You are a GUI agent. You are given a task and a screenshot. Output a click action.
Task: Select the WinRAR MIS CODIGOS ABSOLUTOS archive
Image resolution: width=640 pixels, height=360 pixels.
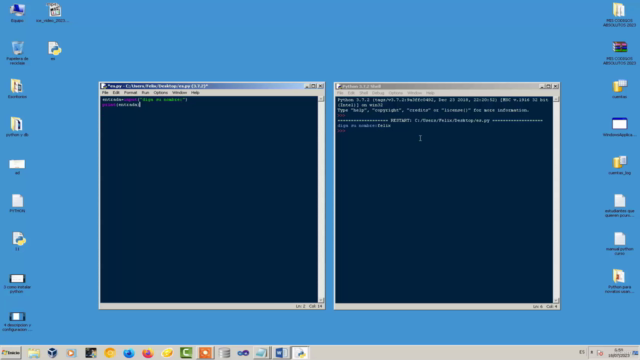pos(620,53)
